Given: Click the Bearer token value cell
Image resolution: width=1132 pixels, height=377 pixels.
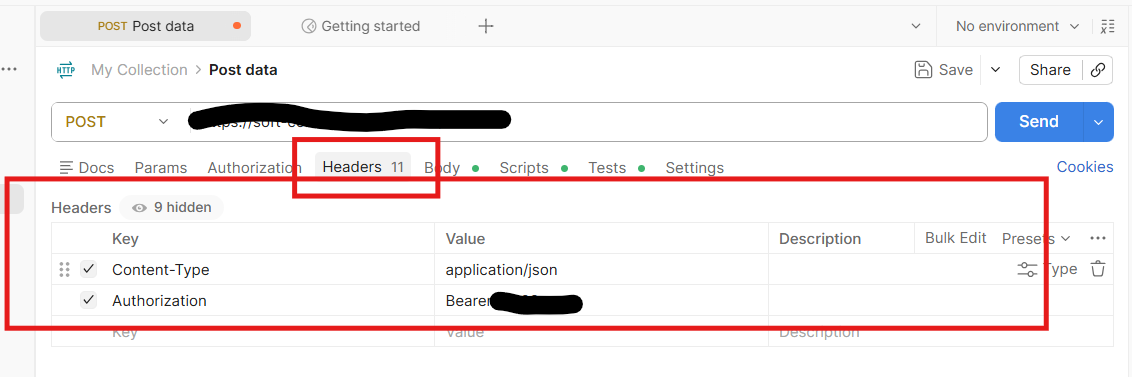Looking at the screenshot, I should [601, 300].
